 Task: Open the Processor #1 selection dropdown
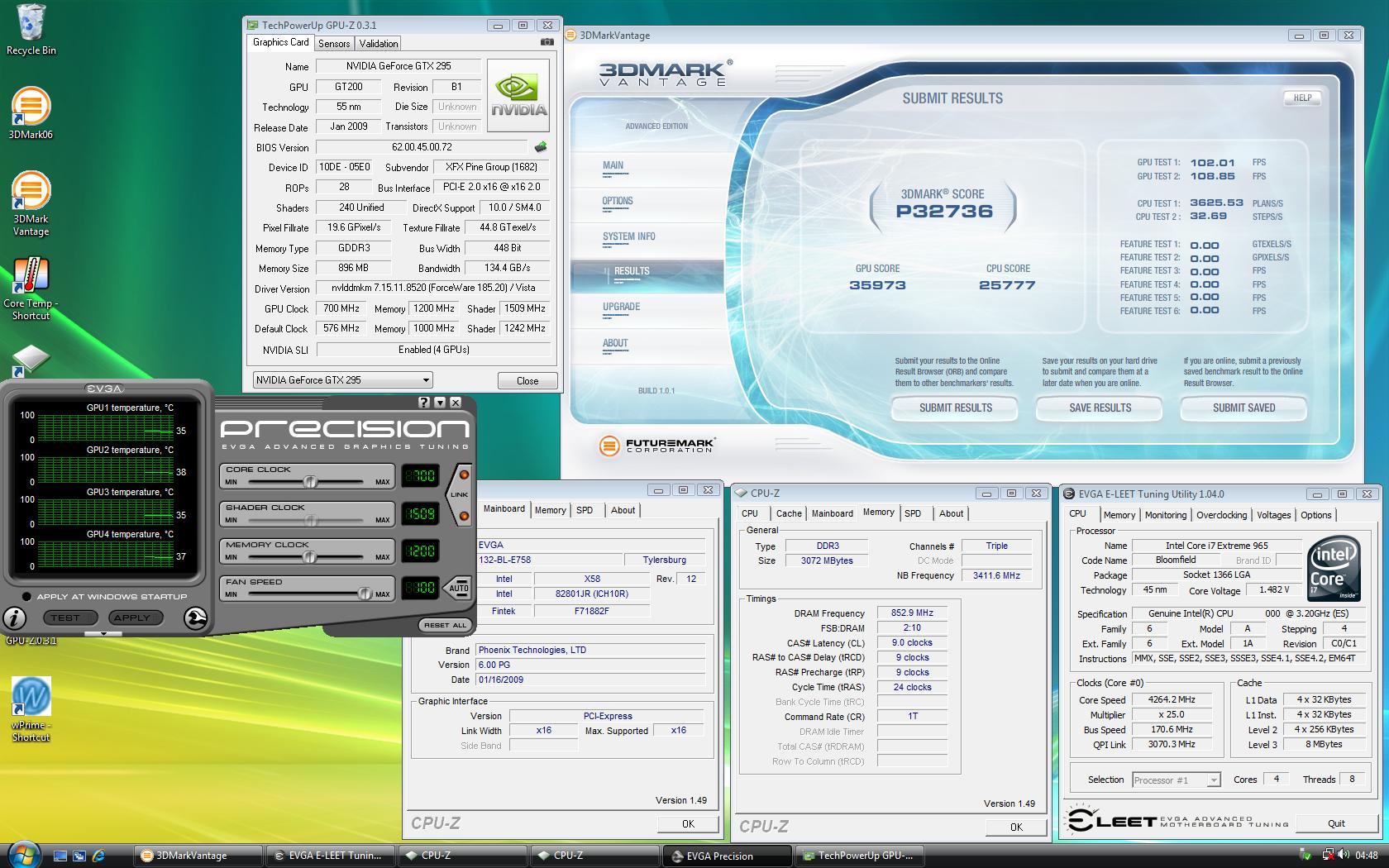pyautogui.click(x=1176, y=780)
